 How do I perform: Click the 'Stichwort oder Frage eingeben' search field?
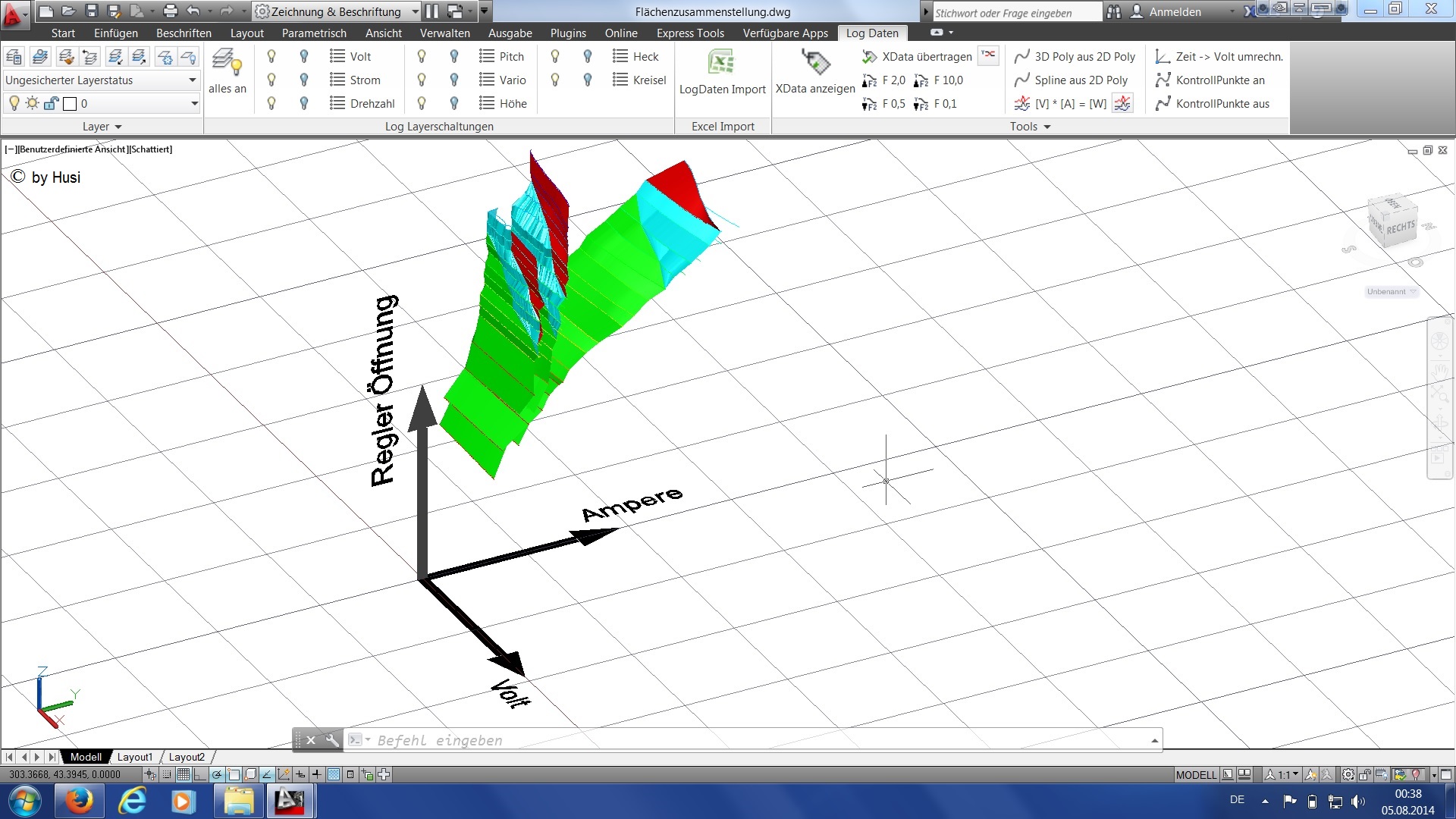point(1016,12)
